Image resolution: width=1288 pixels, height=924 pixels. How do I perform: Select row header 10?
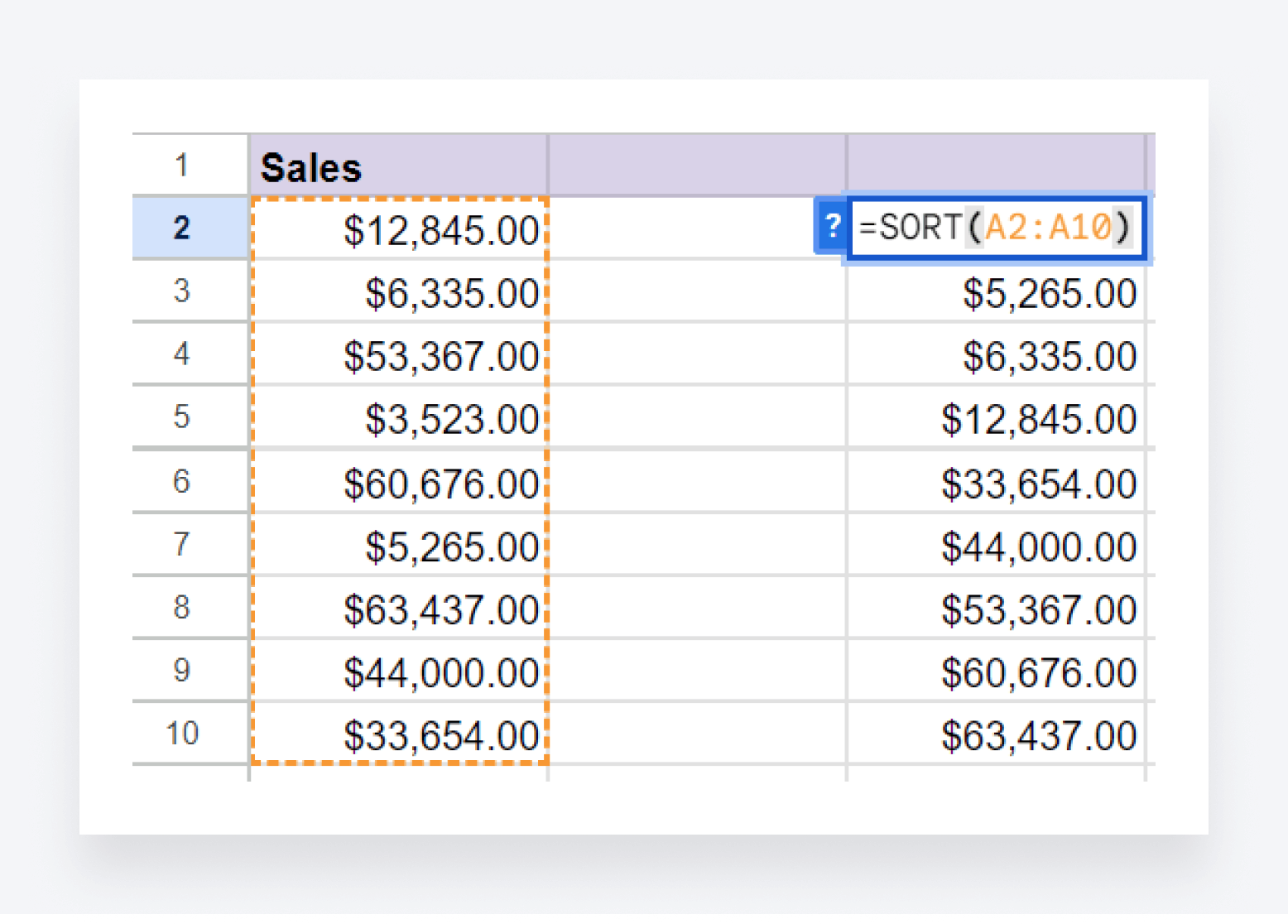click(190, 733)
